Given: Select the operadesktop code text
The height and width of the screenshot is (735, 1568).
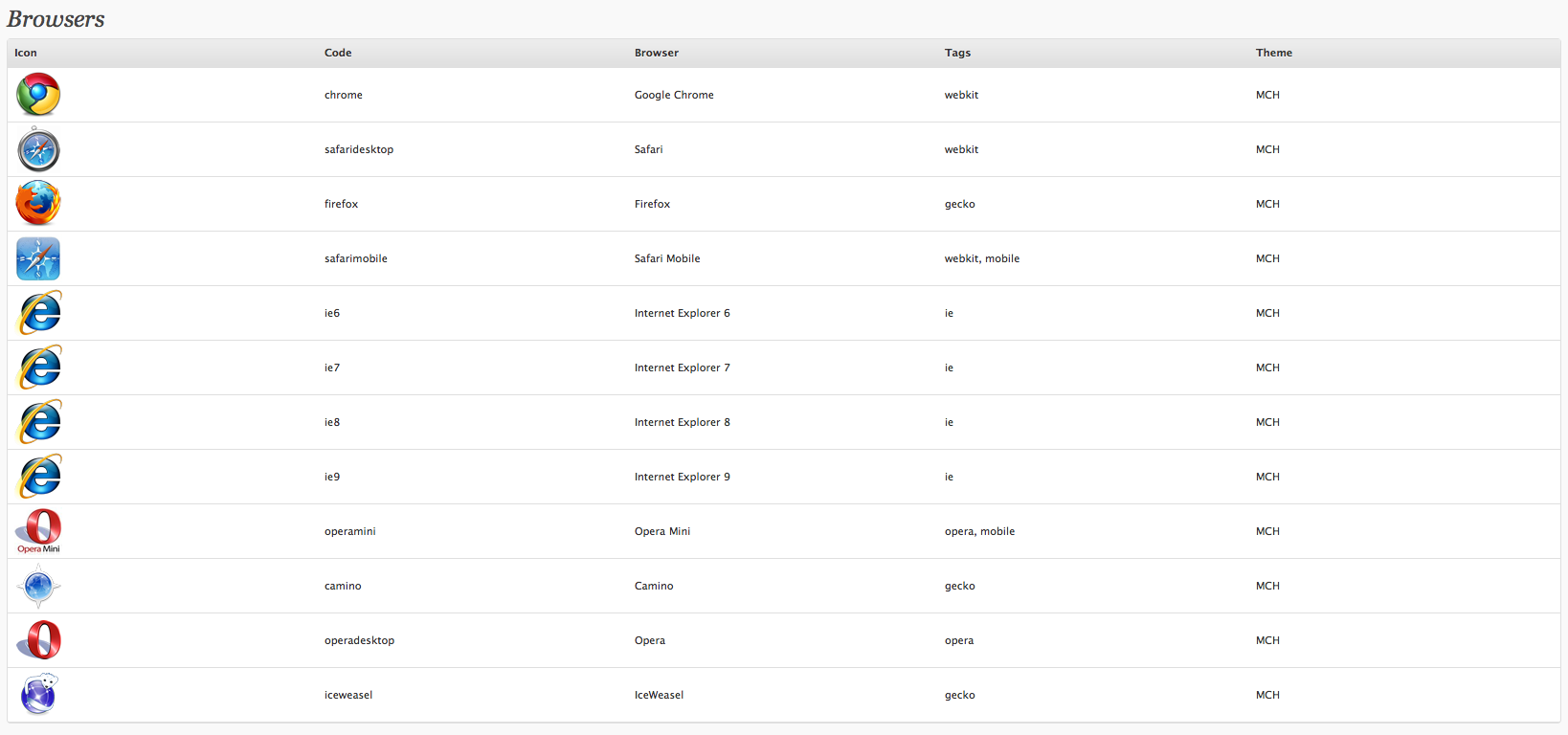Looking at the screenshot, I should coord(359,640).
